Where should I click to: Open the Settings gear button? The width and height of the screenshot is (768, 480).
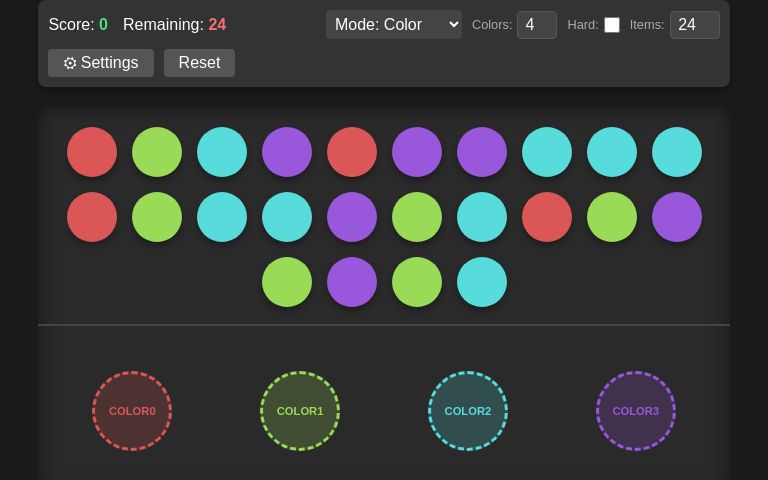tap(101, 63)
